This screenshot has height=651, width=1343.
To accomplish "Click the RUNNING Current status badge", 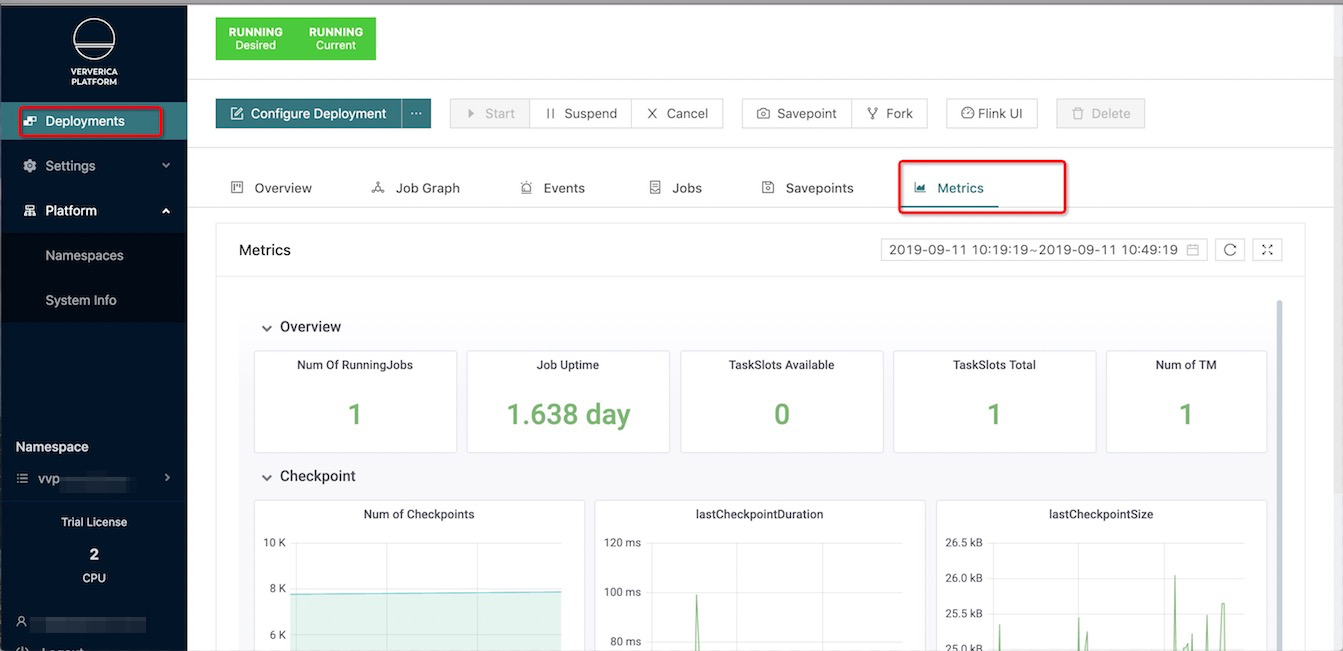I will coord(336,39).
